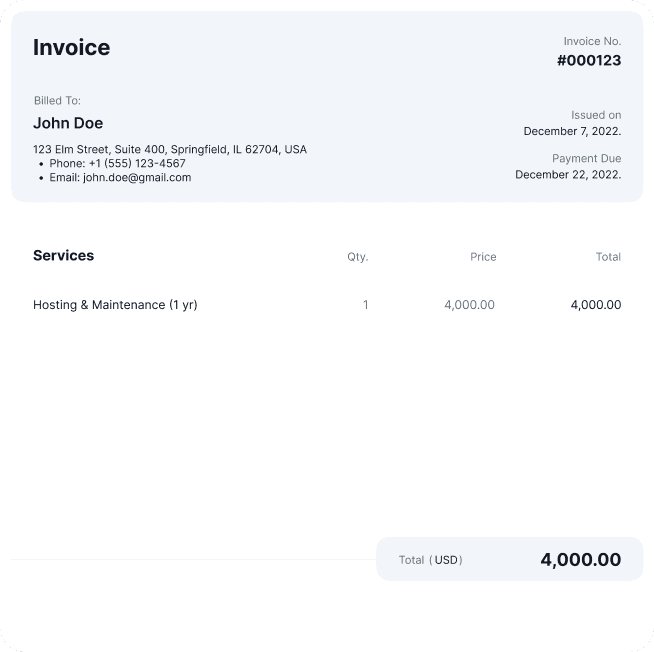This screenshot has height=652, width=654.
Task: Click the quantity value 1
Action: tap(365, 305)
